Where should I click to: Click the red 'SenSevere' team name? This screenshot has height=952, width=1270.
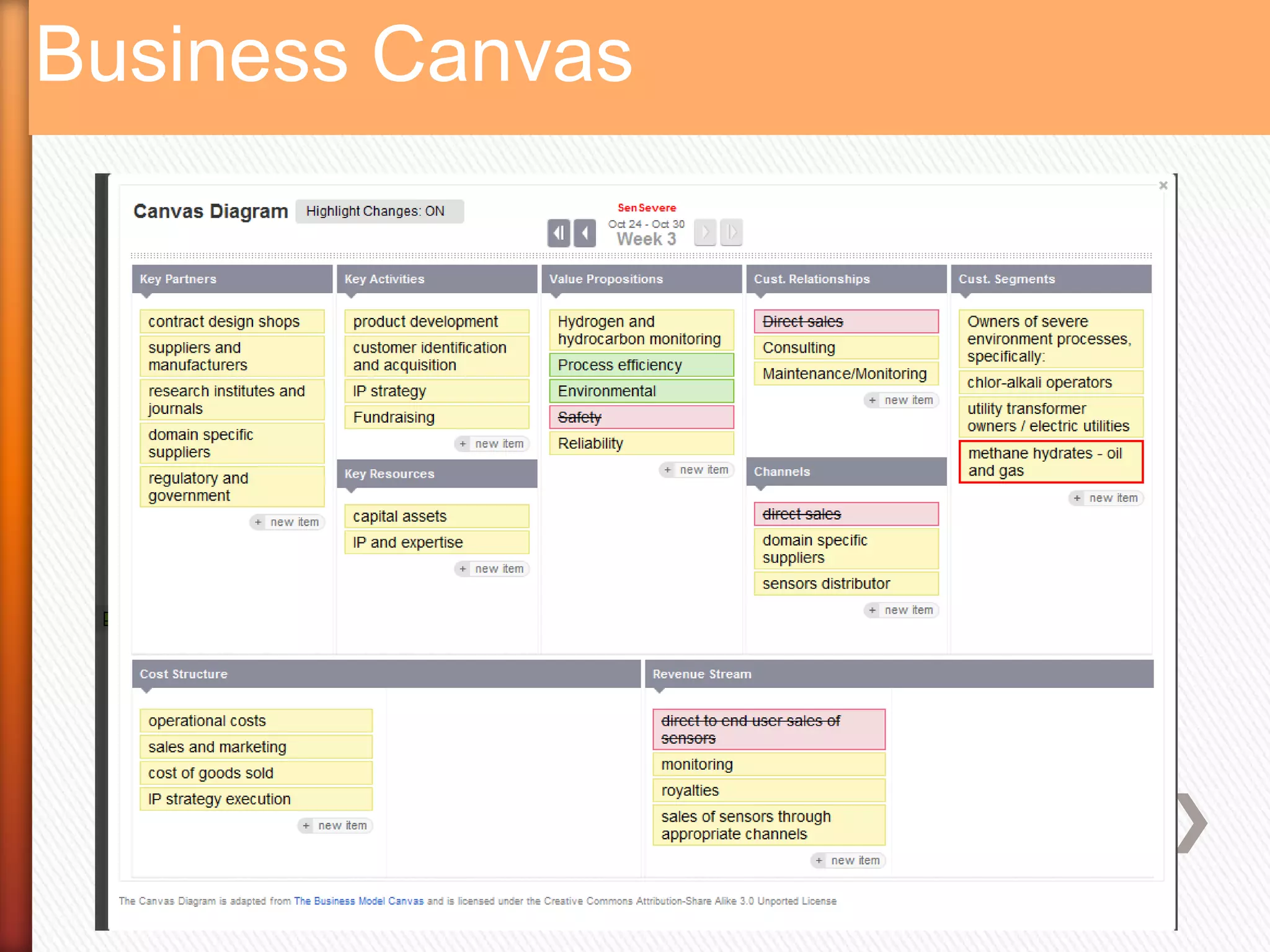647,208
